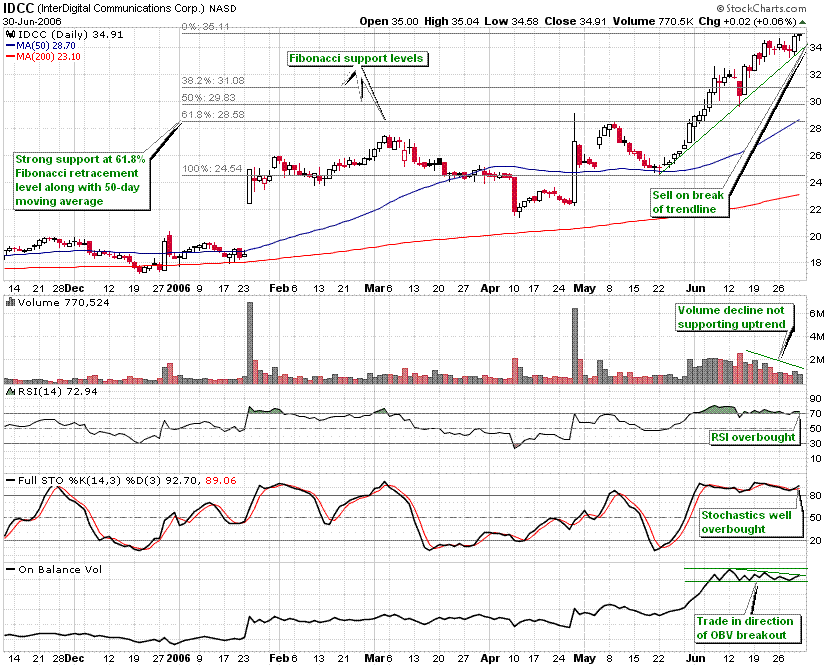The width and height of the screenshot is (830, 665).
Task: Click the Chg +0.02 (+0.06%) value
Action: pyautogui.click(x=747, y=21)
